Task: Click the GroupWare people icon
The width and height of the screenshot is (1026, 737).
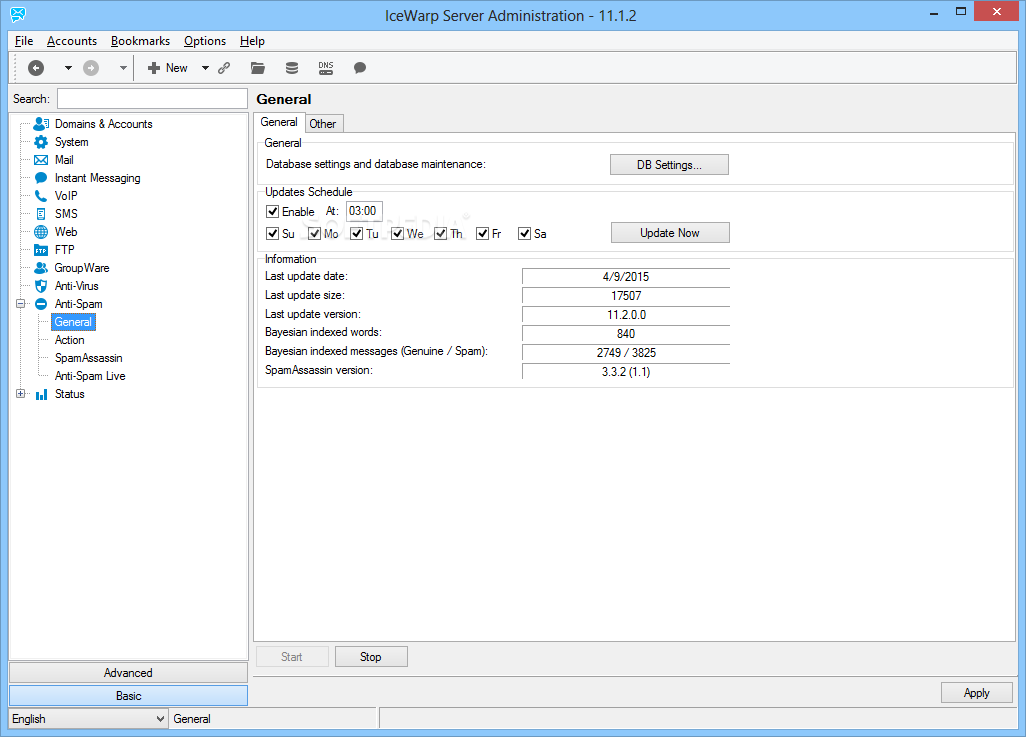Action: tap(41, 268)
